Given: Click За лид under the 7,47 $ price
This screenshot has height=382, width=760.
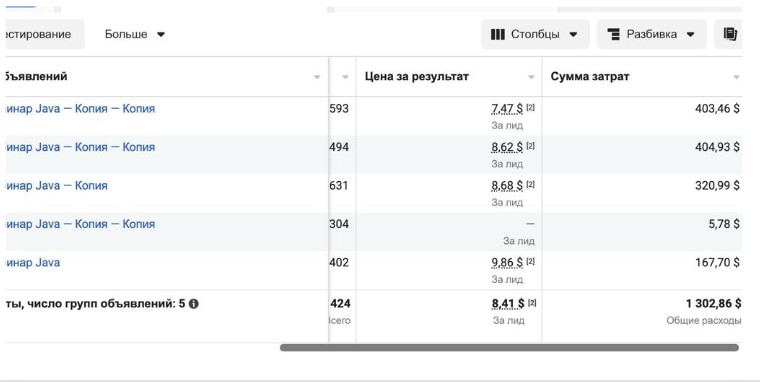Looking at the screenshot, I should (507, 126).
